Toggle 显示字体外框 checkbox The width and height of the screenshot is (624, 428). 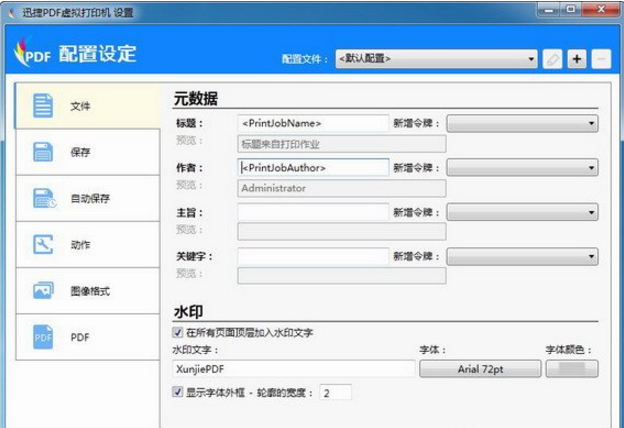point(177,392)
